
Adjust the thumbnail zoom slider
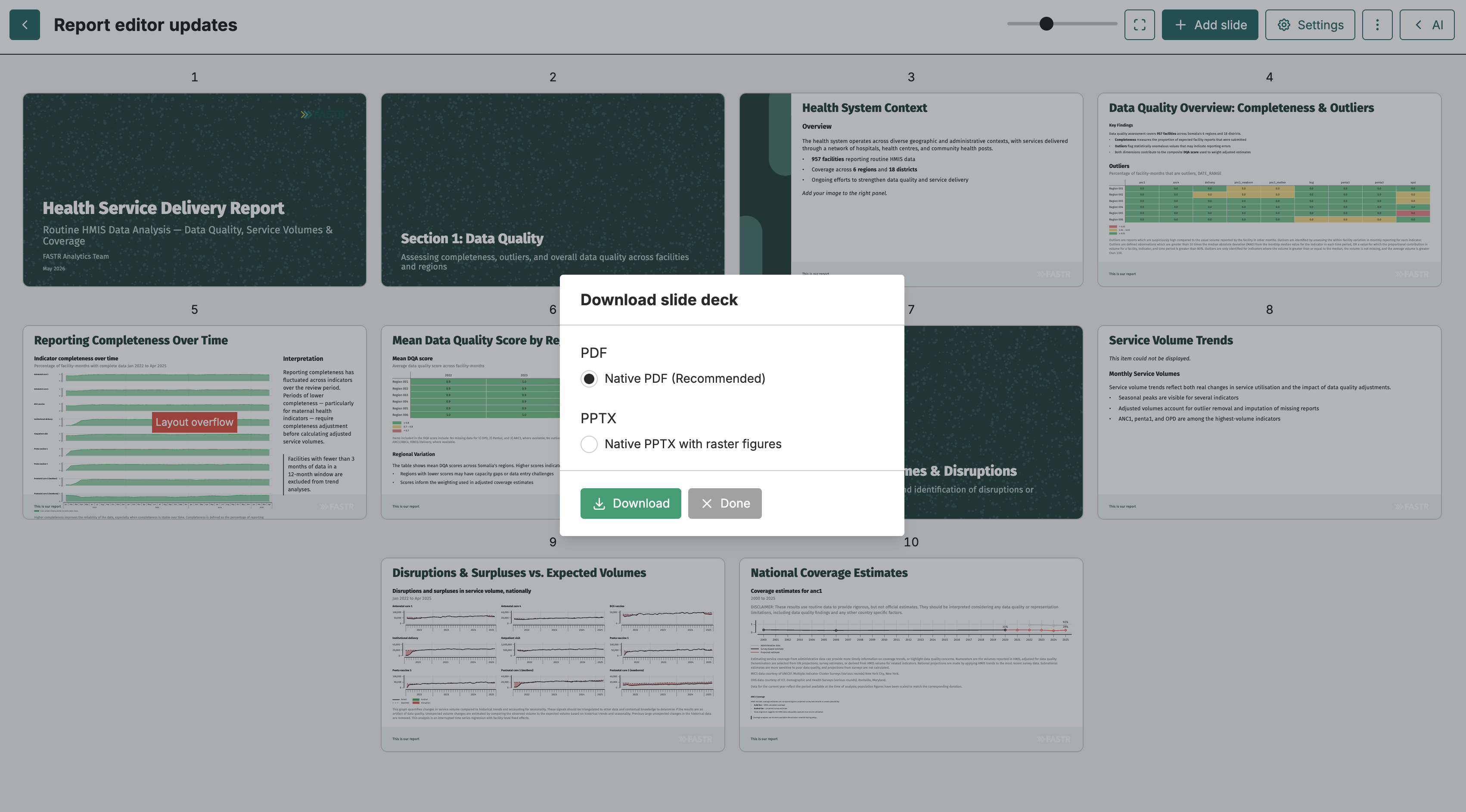tap(1062, 24)
